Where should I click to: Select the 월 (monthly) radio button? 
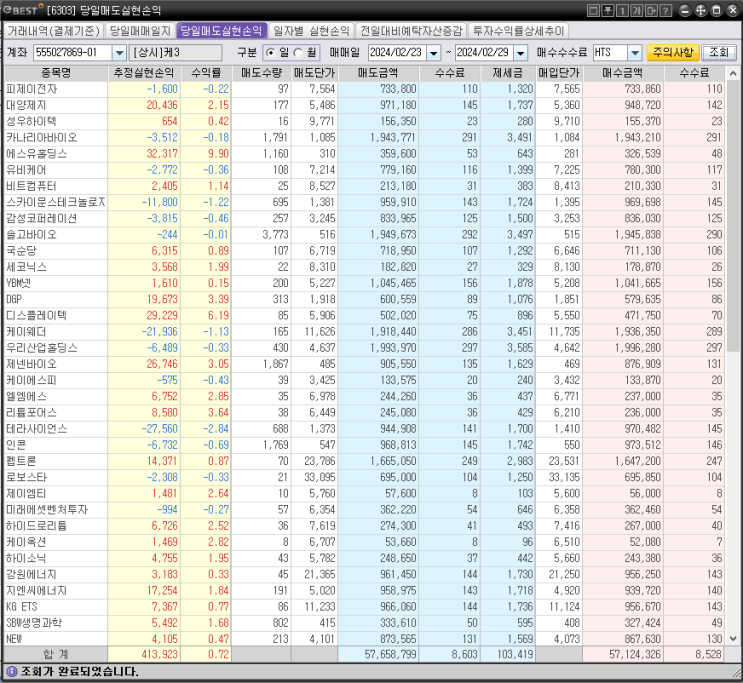point(298,53)
